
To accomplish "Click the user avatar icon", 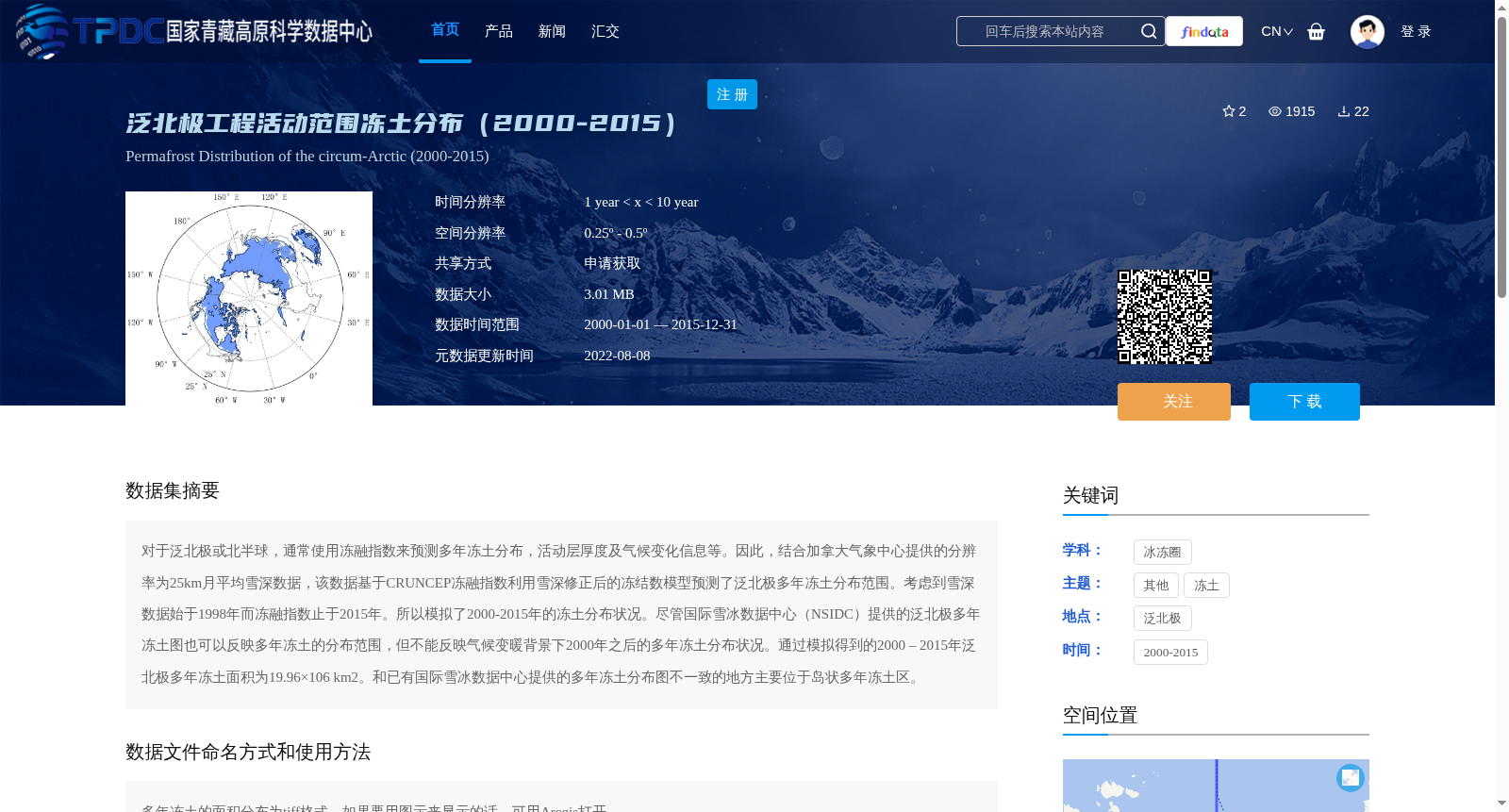I will (x=1367, y=31).
